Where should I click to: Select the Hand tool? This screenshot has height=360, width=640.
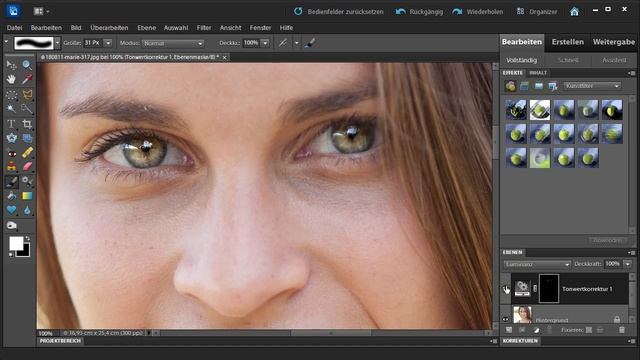pos(11,79)
